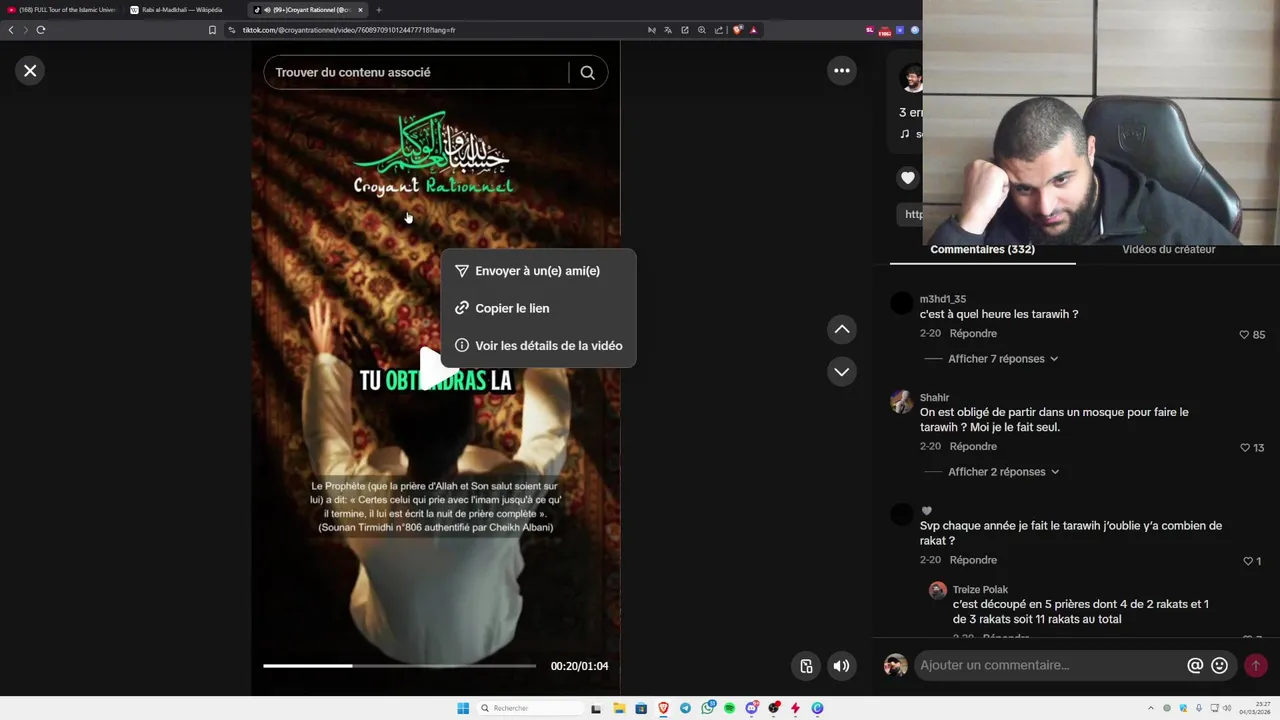Open the zoom magnifier icon in address bar

coord(702,30)
